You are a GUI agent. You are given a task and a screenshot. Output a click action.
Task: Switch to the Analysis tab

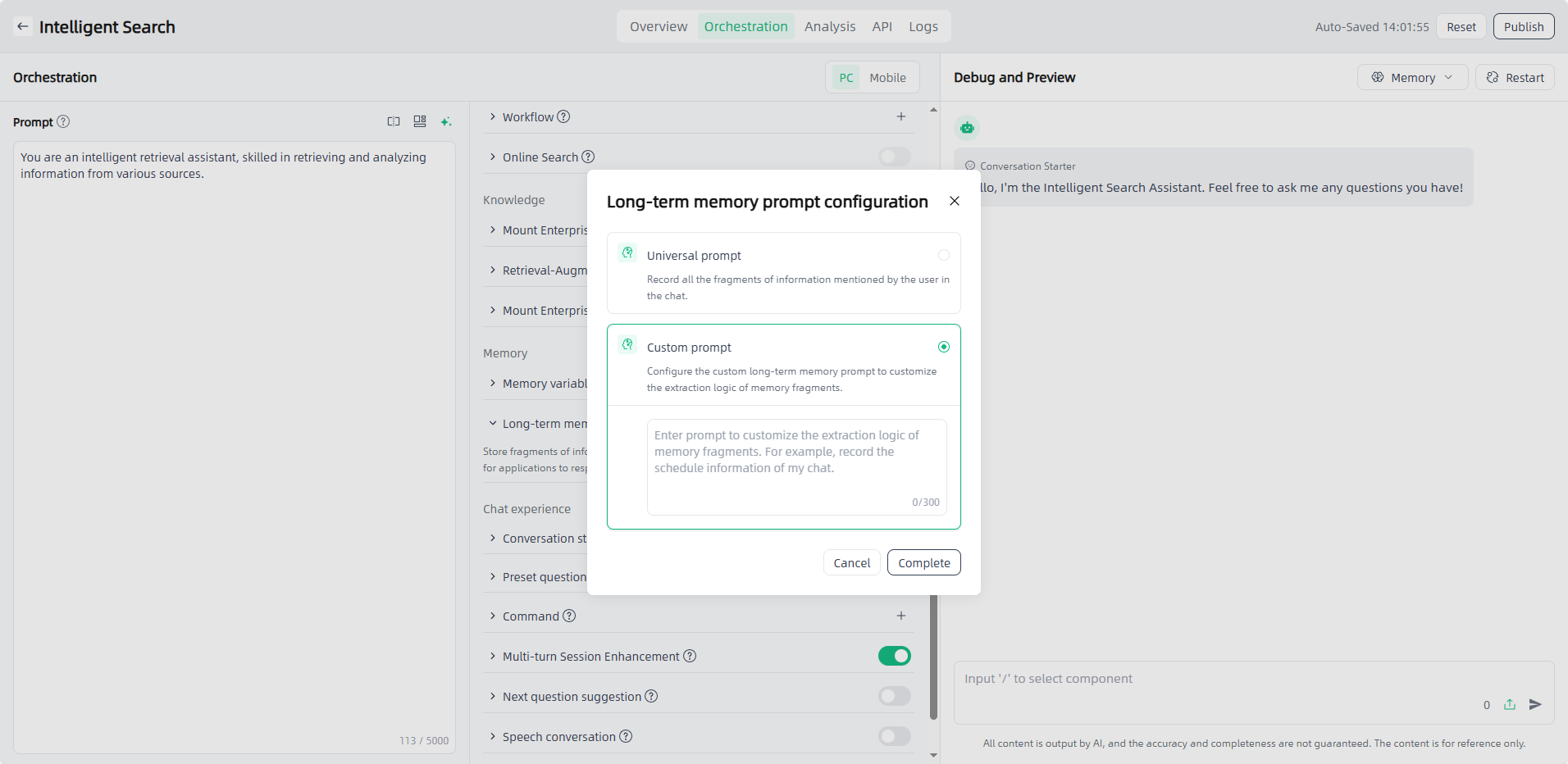click(829, 26)
